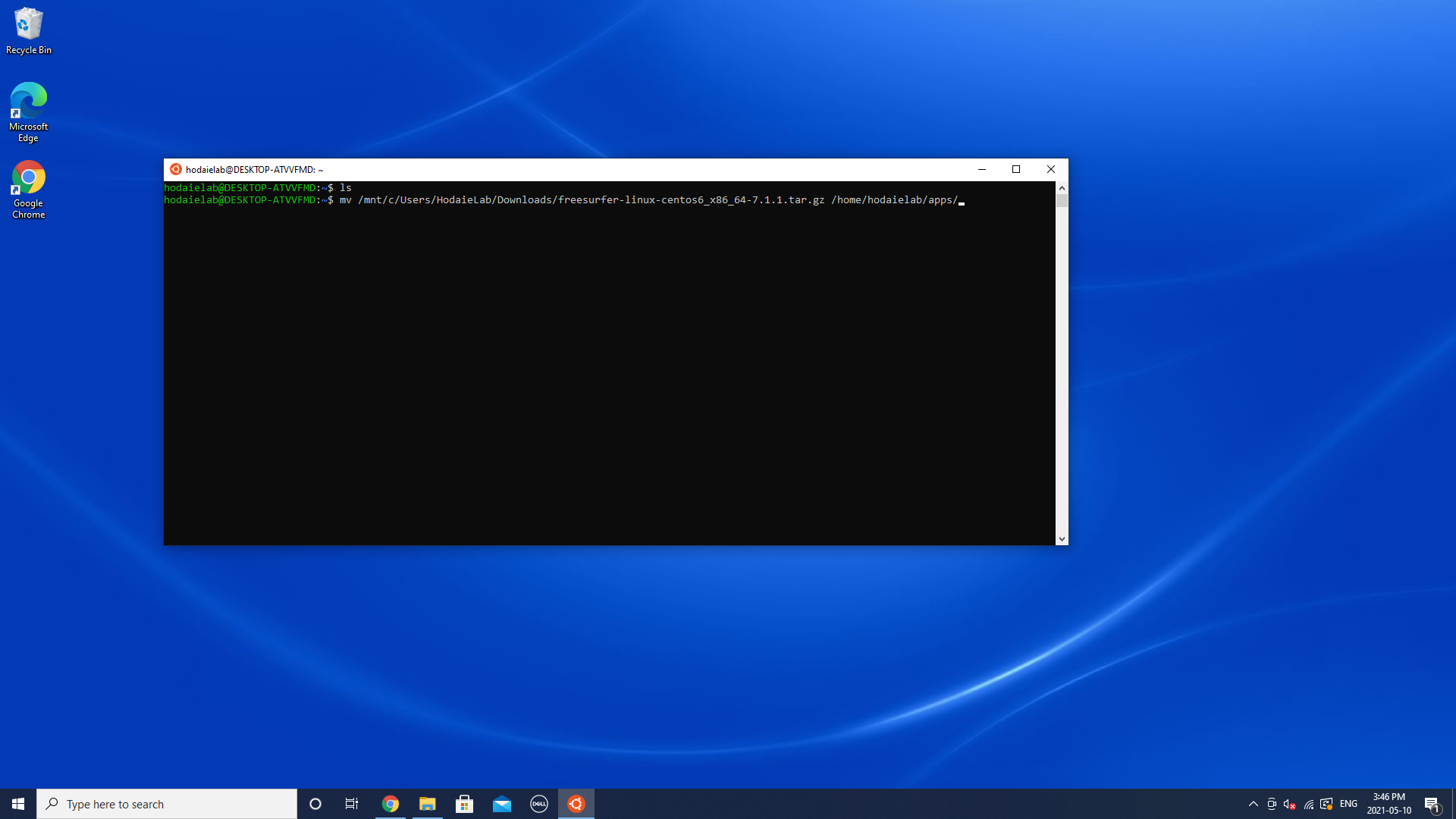1456x819 pixels.
Task: Open the terminal title bar menu
Action: [177, 168]
